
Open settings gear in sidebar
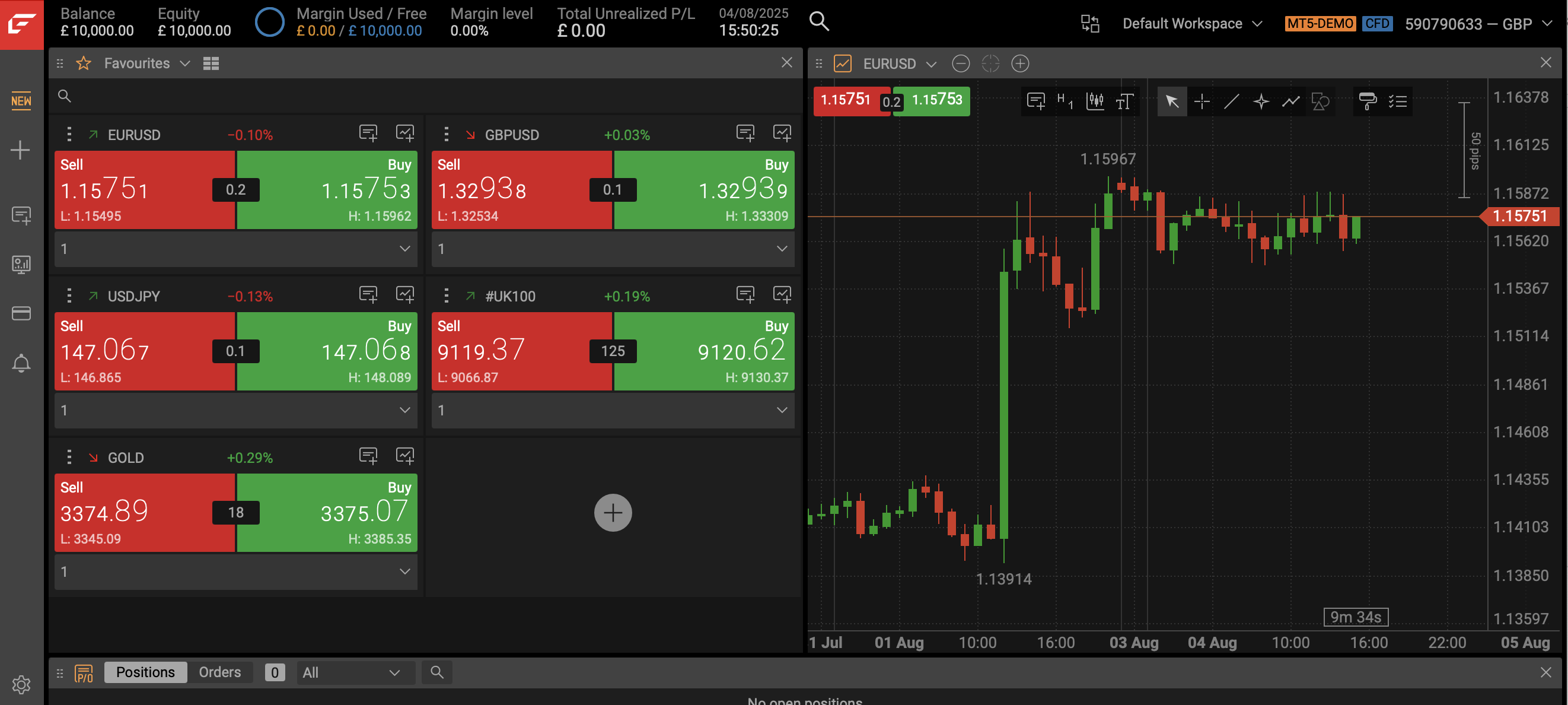point(21,684)
